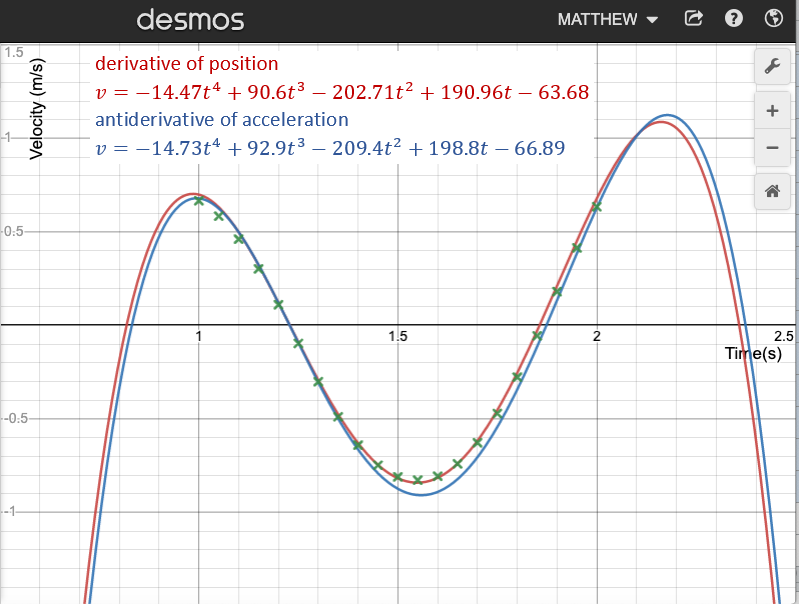Zoom out with the minus button
The height and width of the screenshot is (604, 799).
(773, 148)
